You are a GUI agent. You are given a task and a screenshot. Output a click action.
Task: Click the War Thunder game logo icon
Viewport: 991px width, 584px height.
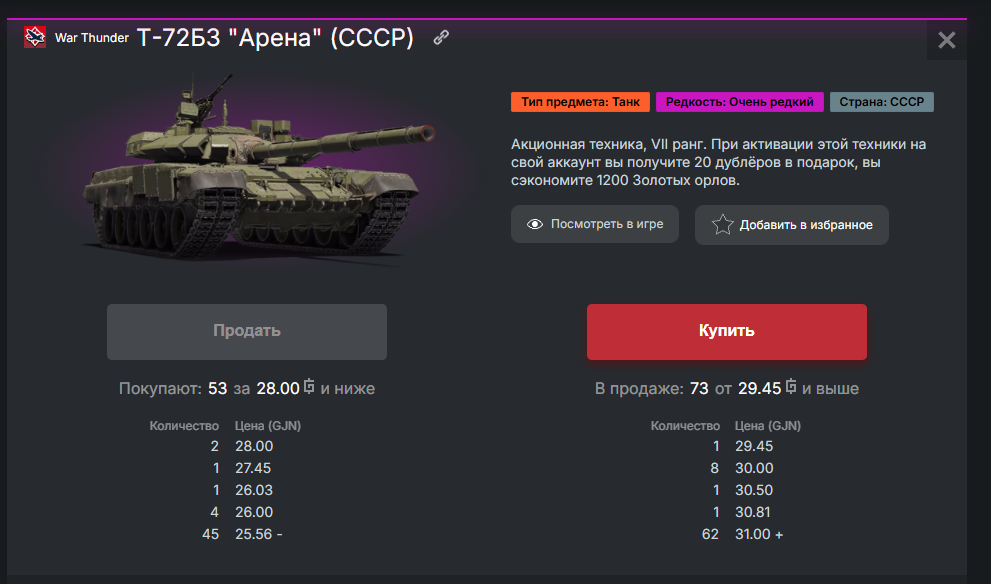coord(35,38)
